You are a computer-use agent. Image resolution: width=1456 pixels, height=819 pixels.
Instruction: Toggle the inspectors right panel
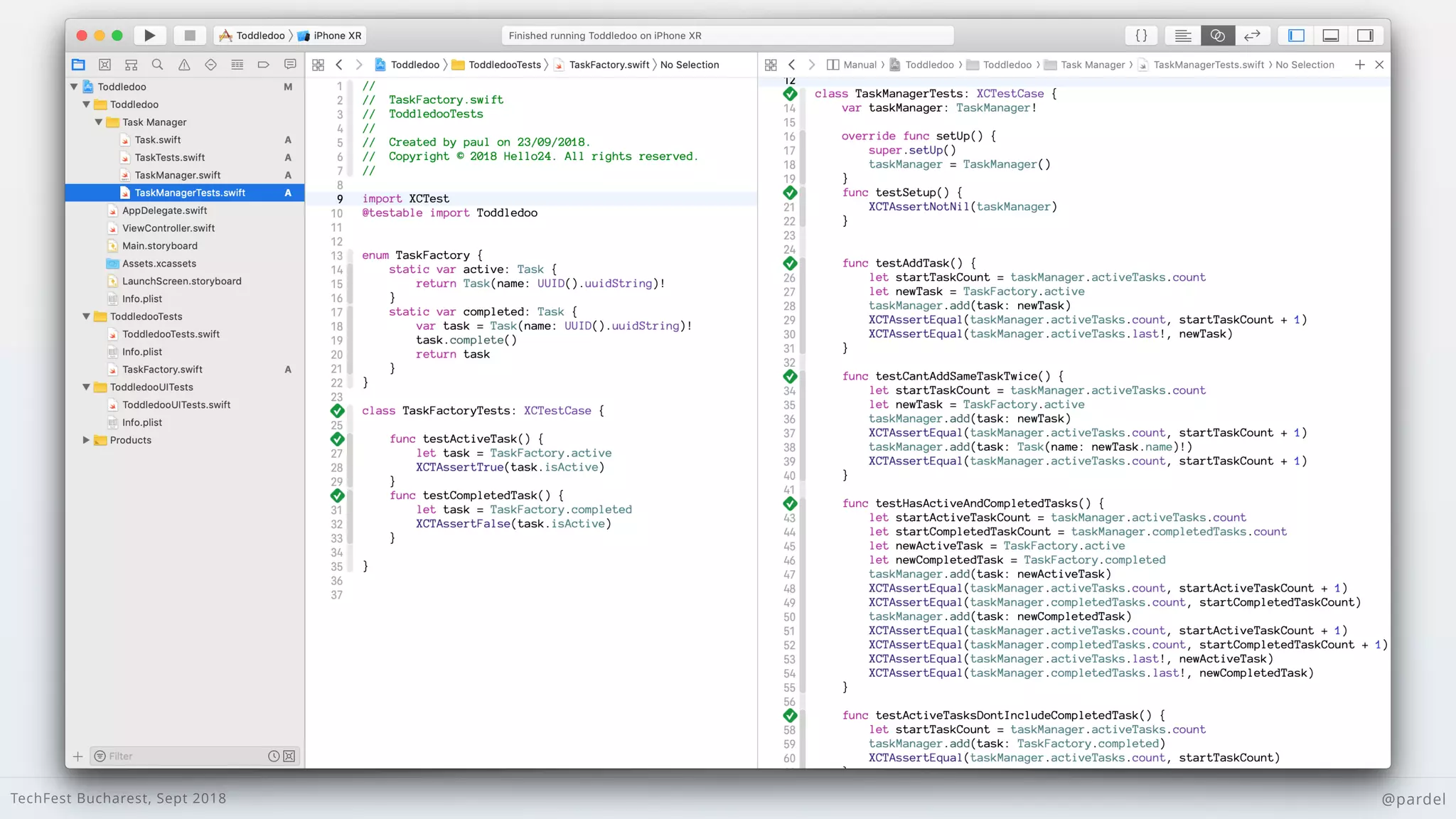click(x=1365, y=36)
